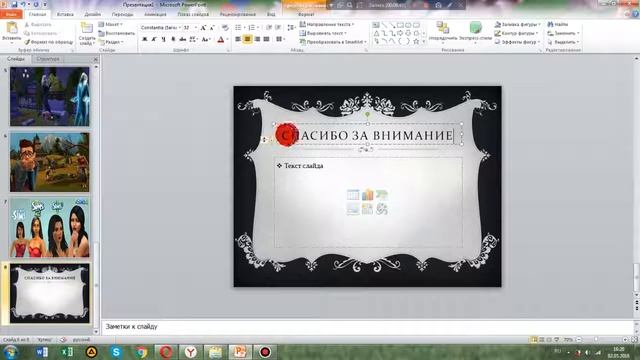Switch to the Insert (Вставка) tab
Viewport: 640px width, 360px height.
pyautogui.click(x=65, y=14)
